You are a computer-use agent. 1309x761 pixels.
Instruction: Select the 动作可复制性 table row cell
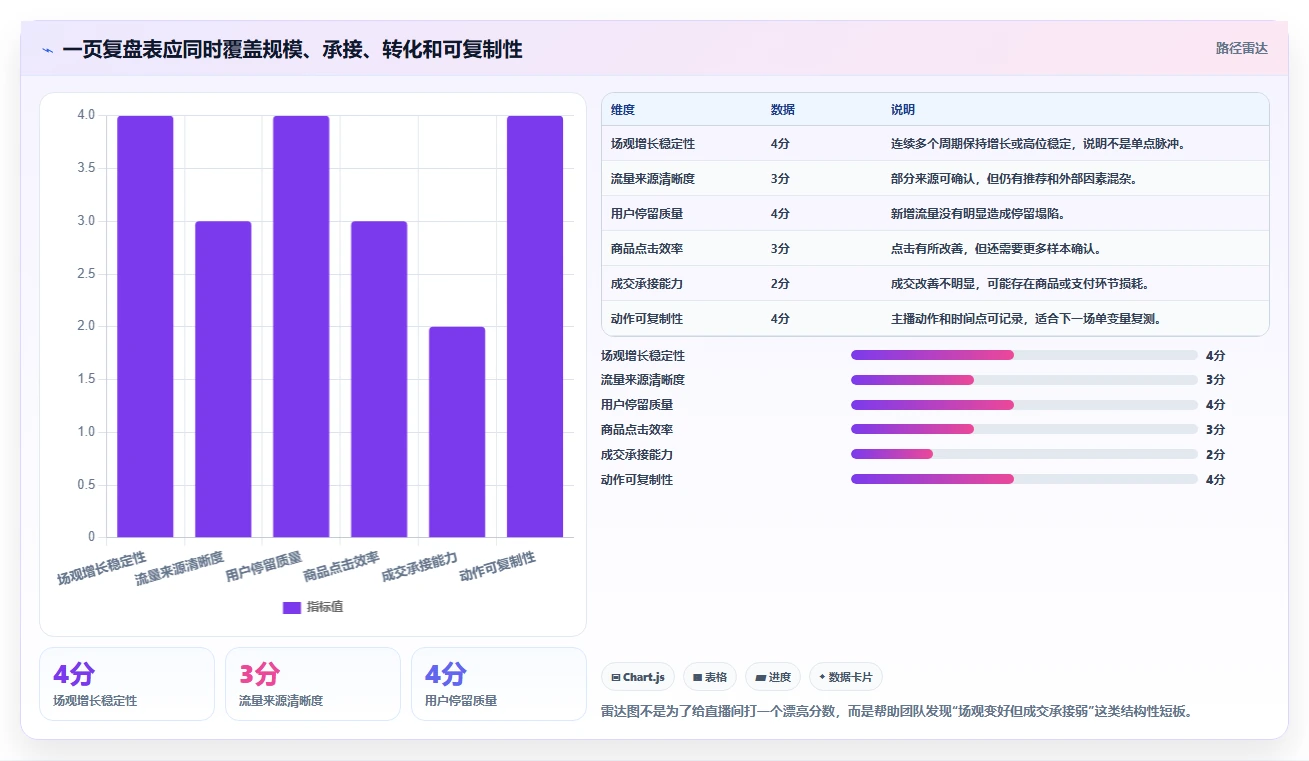(x=647, y=319)
